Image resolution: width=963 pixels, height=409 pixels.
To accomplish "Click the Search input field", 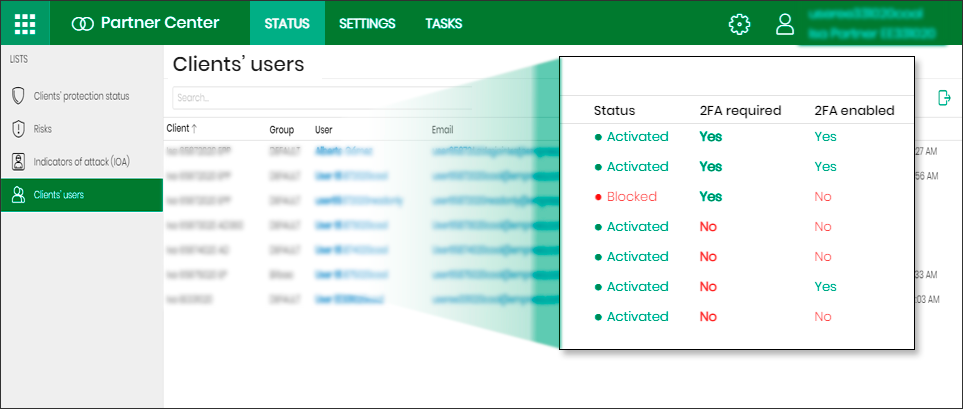I will point(322,98).
